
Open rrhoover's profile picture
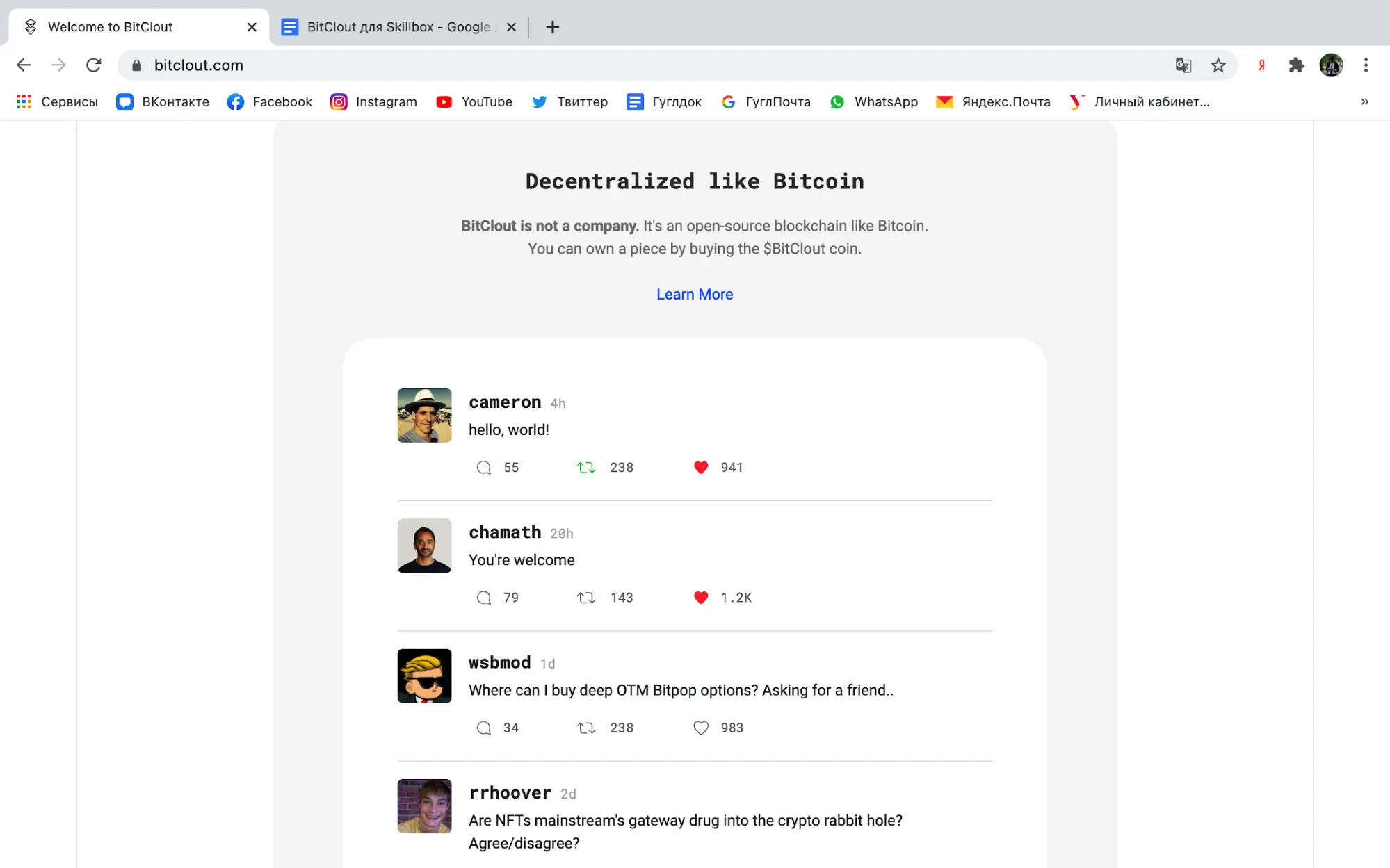pos(424,806)
